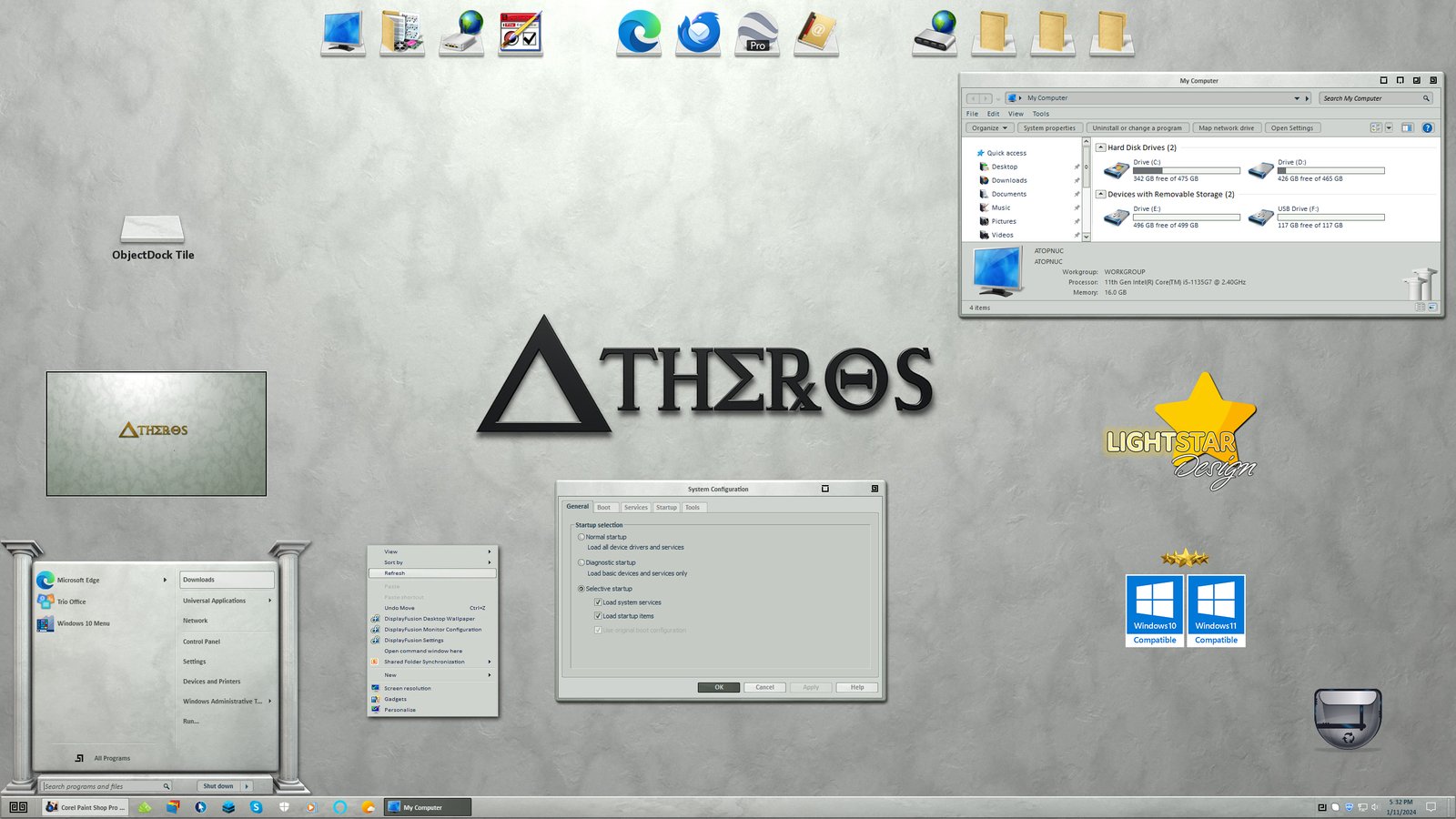Open Thunderbird mail from the dock
Screen dimensions: 1456x819
[x=698, y=33]
